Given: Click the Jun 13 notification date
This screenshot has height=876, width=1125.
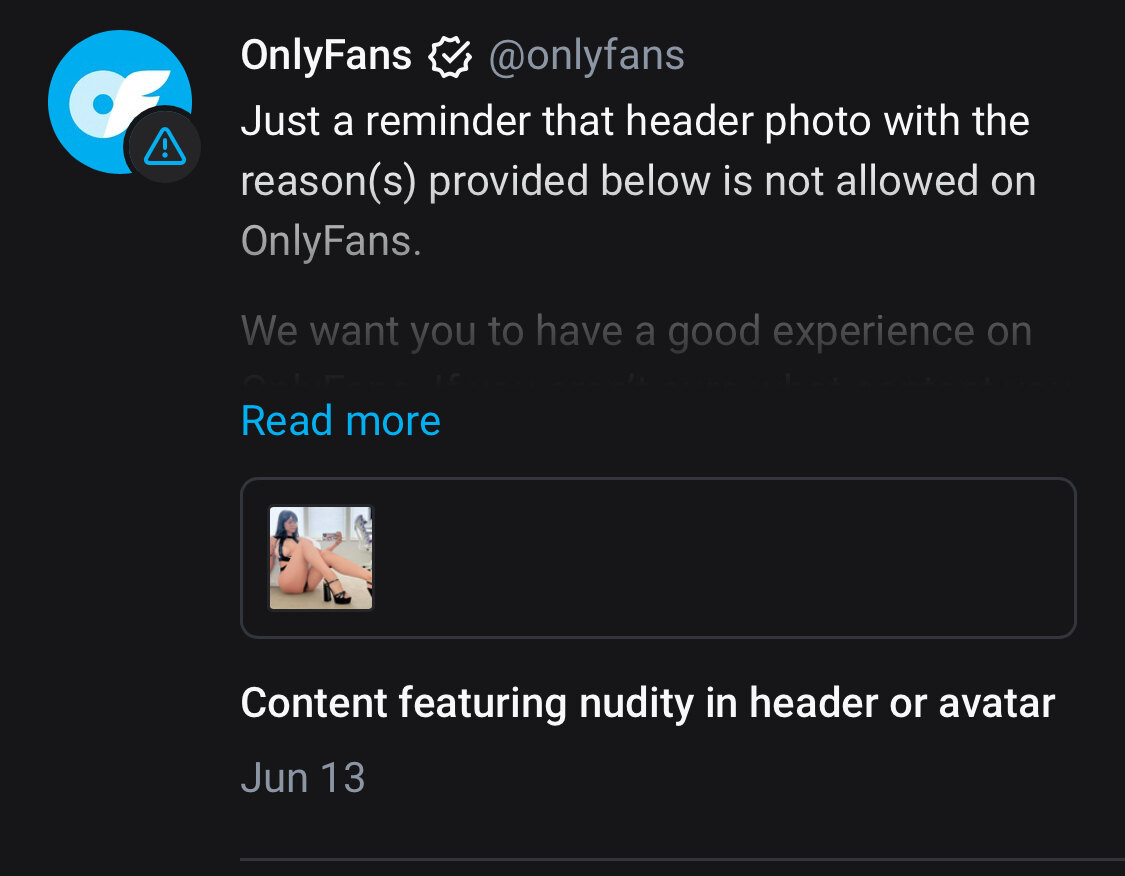Looking at the screenshot, I should pyautogui.click(x=303, y=778).
